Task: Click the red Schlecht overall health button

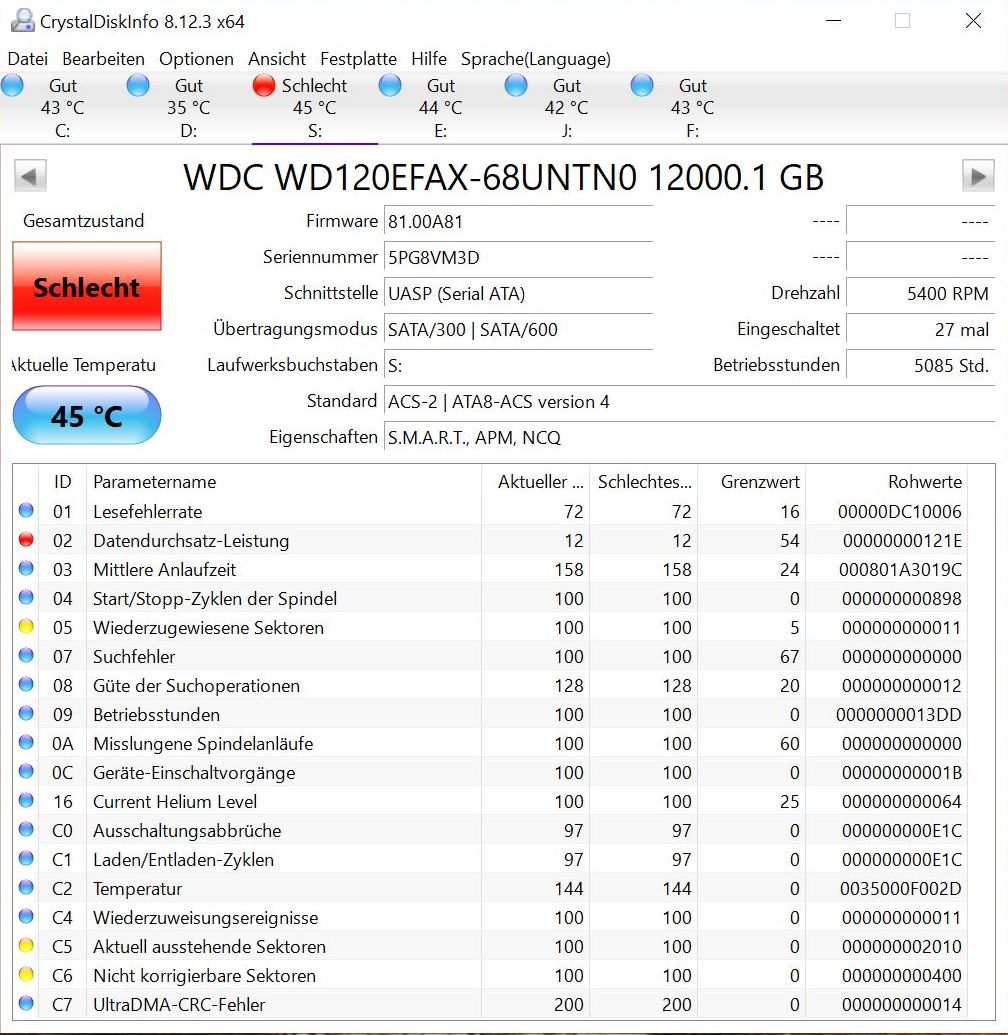Action: click(87, 287)
